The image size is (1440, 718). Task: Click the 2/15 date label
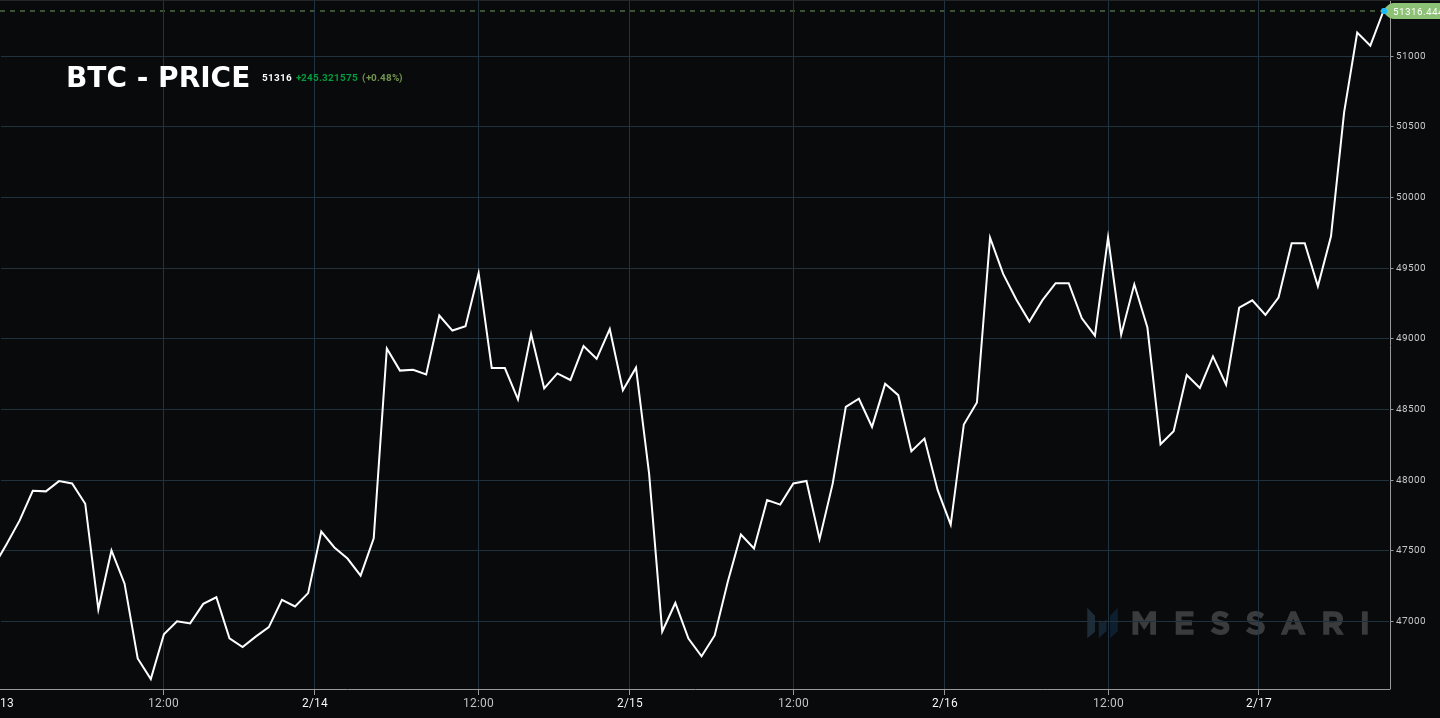pos(629,703)
